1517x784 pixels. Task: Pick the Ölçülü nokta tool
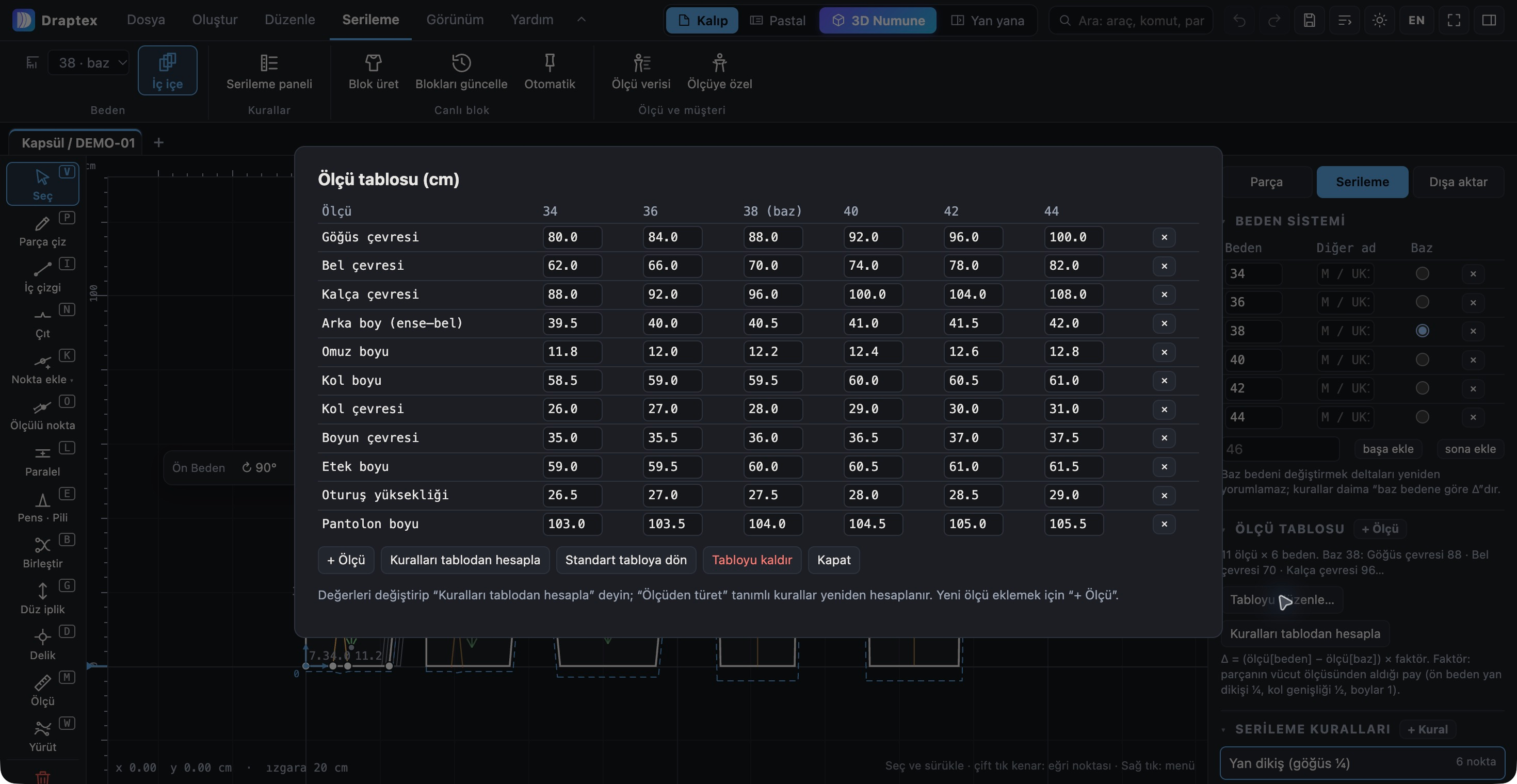click(42, 414)
